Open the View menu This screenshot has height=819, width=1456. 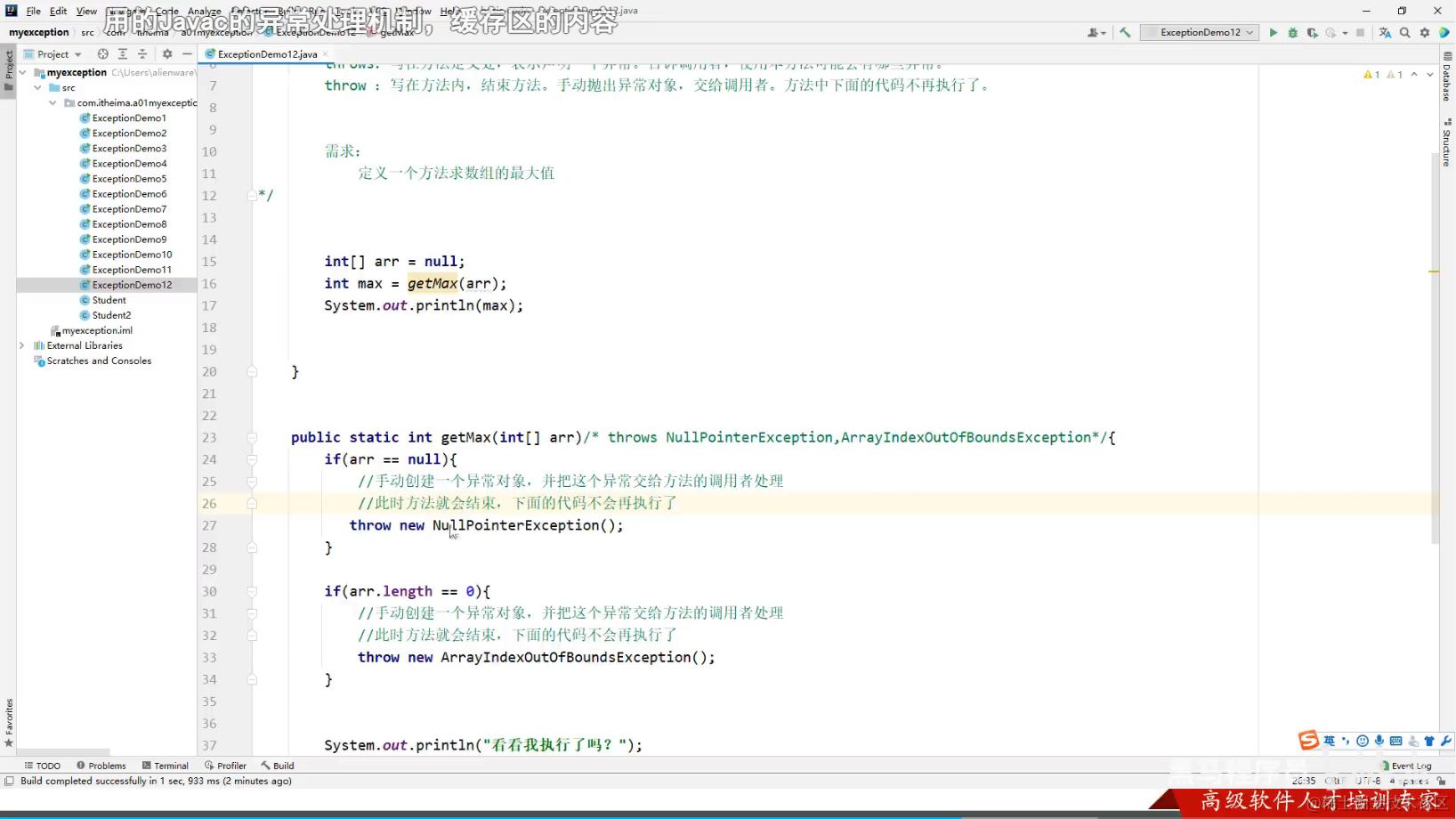86,12
